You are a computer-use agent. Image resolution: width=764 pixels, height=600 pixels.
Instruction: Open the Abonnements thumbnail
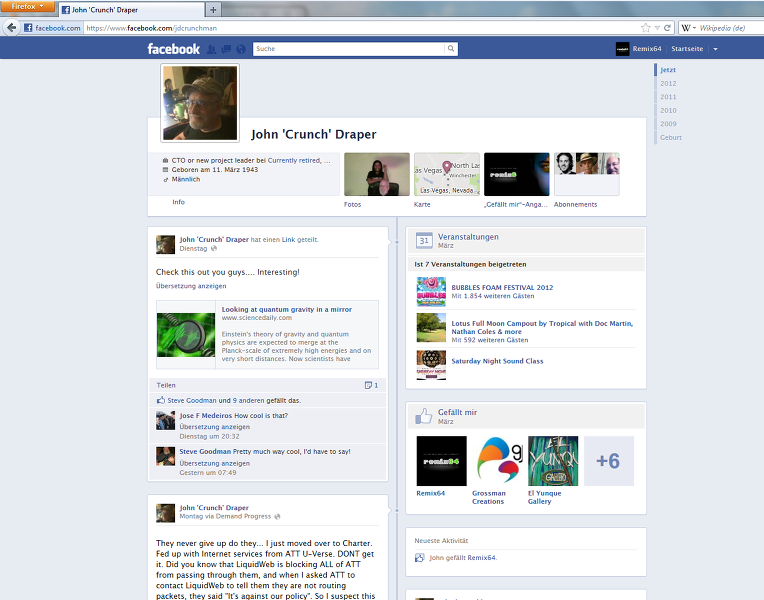tap(587, 174)
